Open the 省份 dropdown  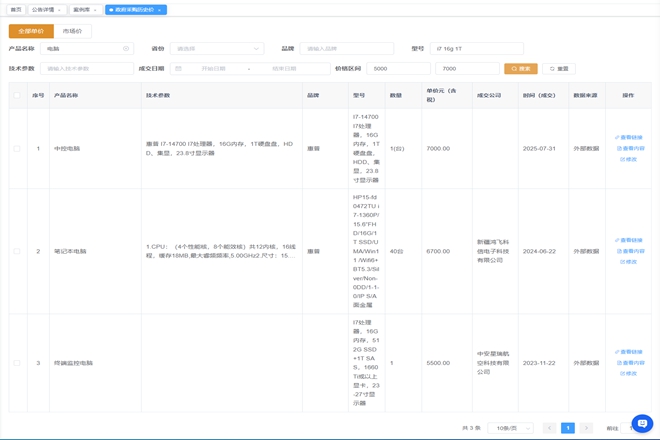click(x=216, y=48)
